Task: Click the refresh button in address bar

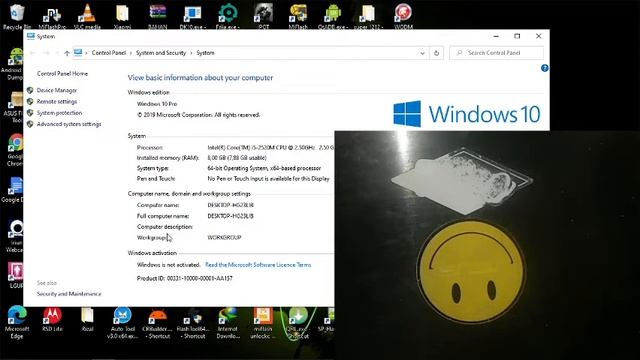Action: 436,53
